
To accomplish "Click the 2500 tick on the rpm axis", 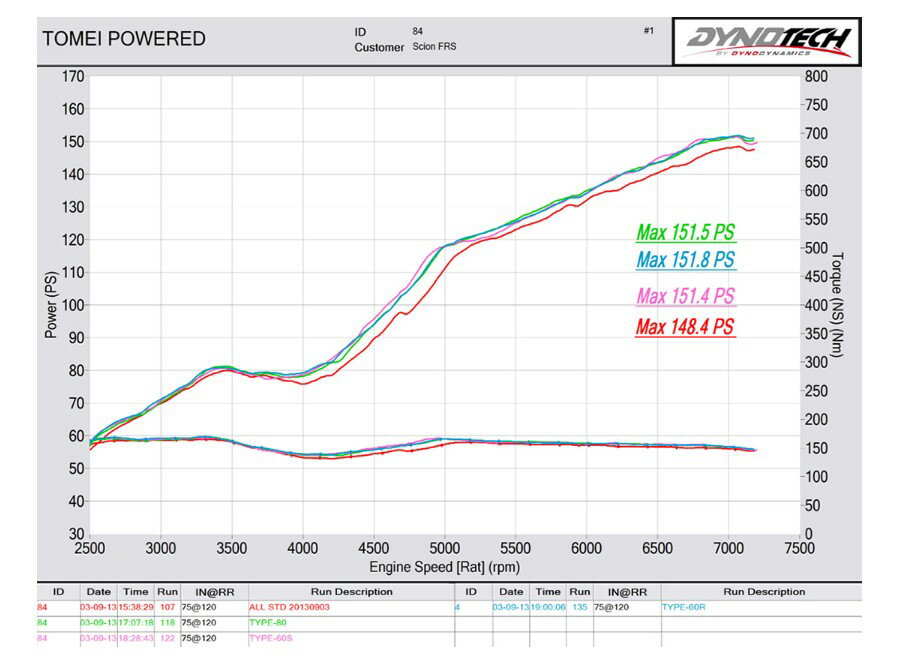I will [90, 548].
